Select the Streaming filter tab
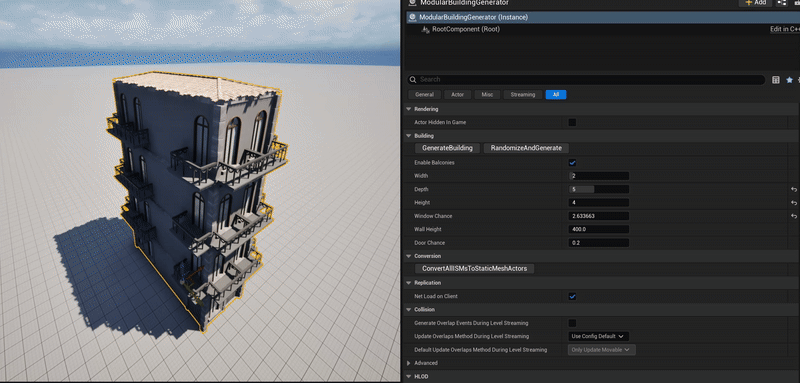 click(523, 95)
